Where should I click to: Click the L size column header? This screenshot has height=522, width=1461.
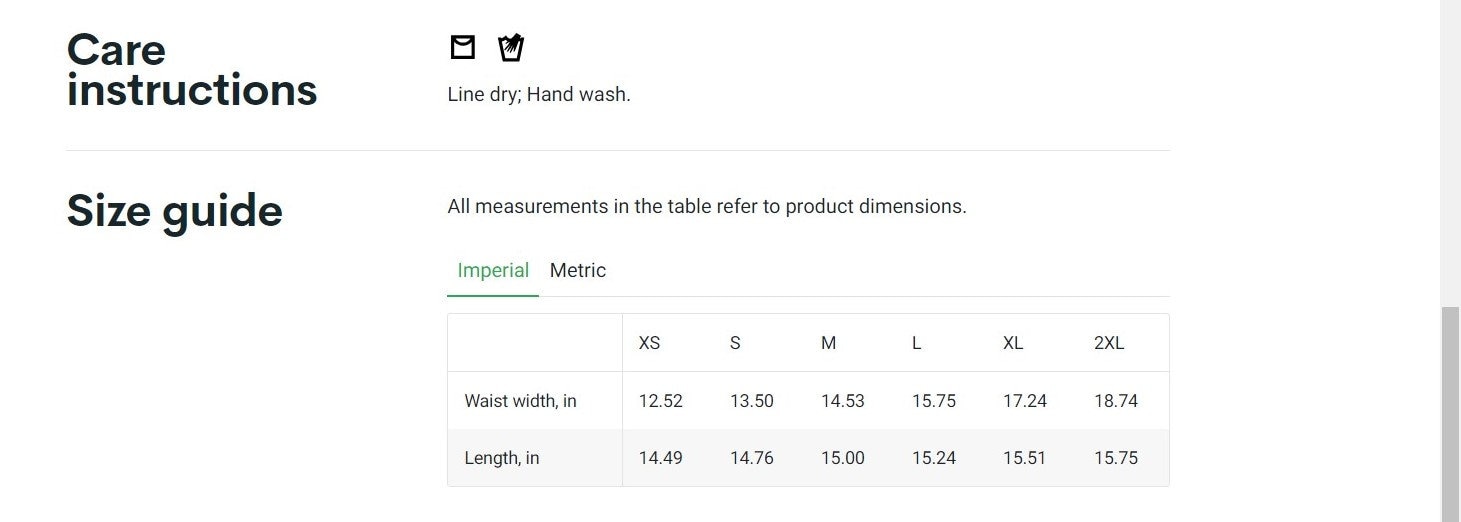pos(916,343)
